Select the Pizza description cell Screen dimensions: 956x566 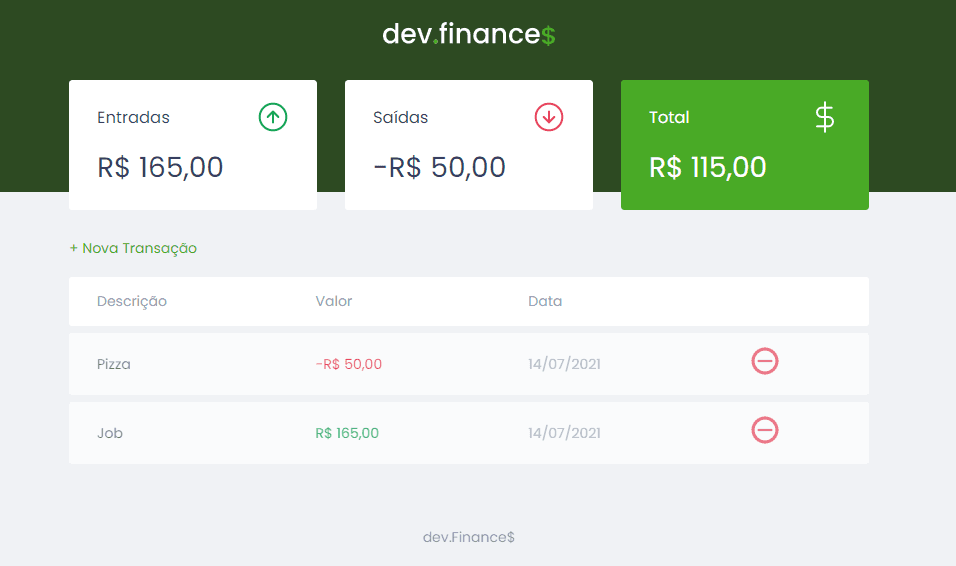click(x=114, y=364)
